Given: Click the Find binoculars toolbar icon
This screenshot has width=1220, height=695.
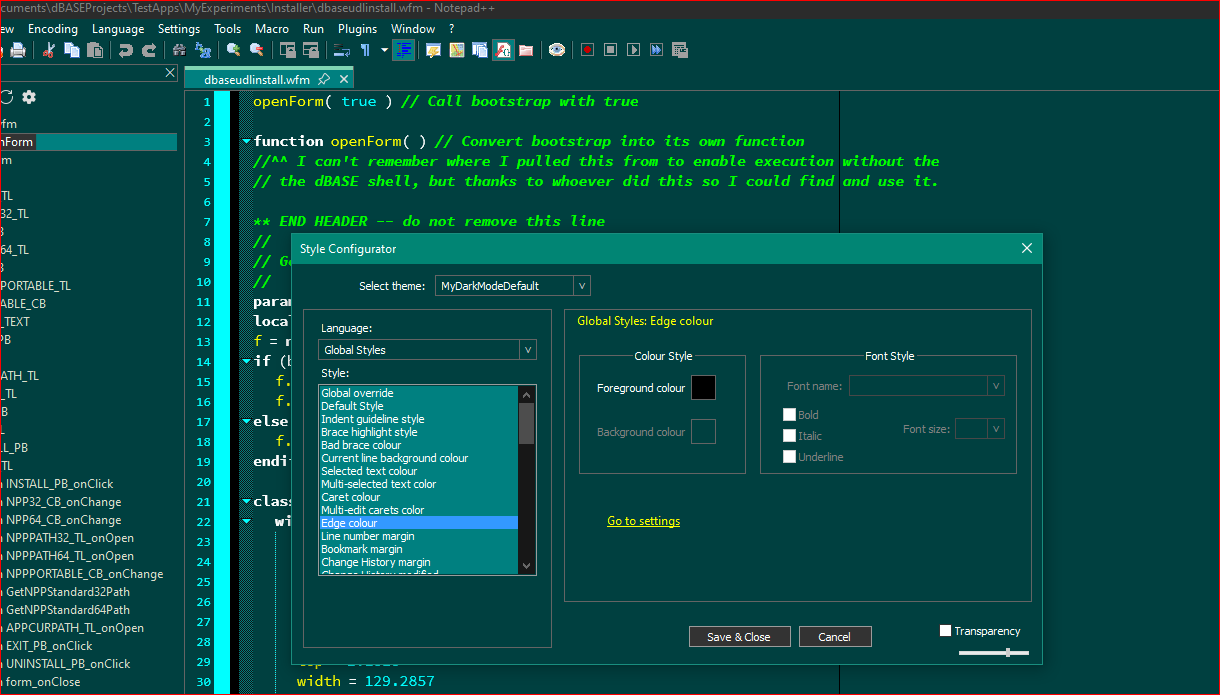Looking at the screenshot, I should tap(179, 50).
